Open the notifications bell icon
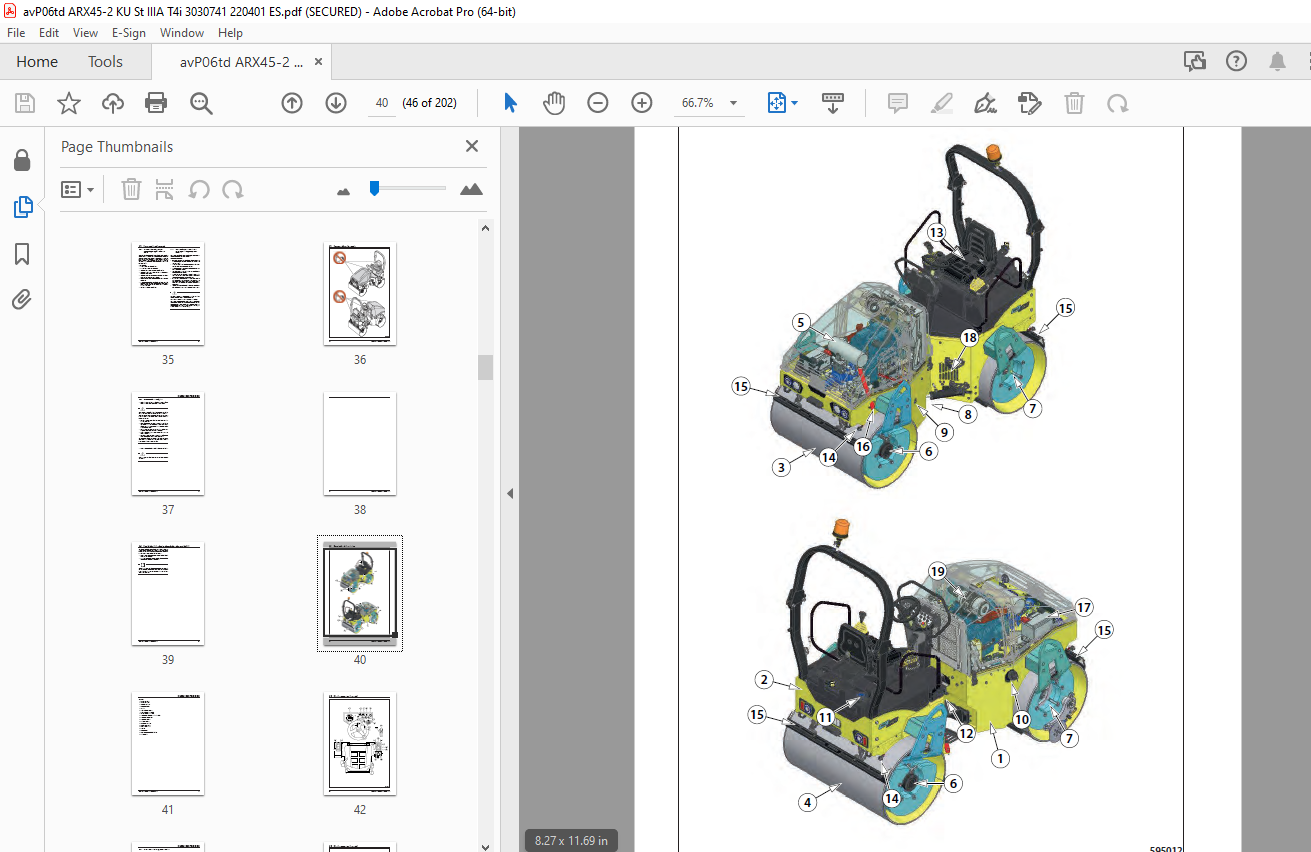Screen dimensions: 1311x852 (x=1278, y=61)
